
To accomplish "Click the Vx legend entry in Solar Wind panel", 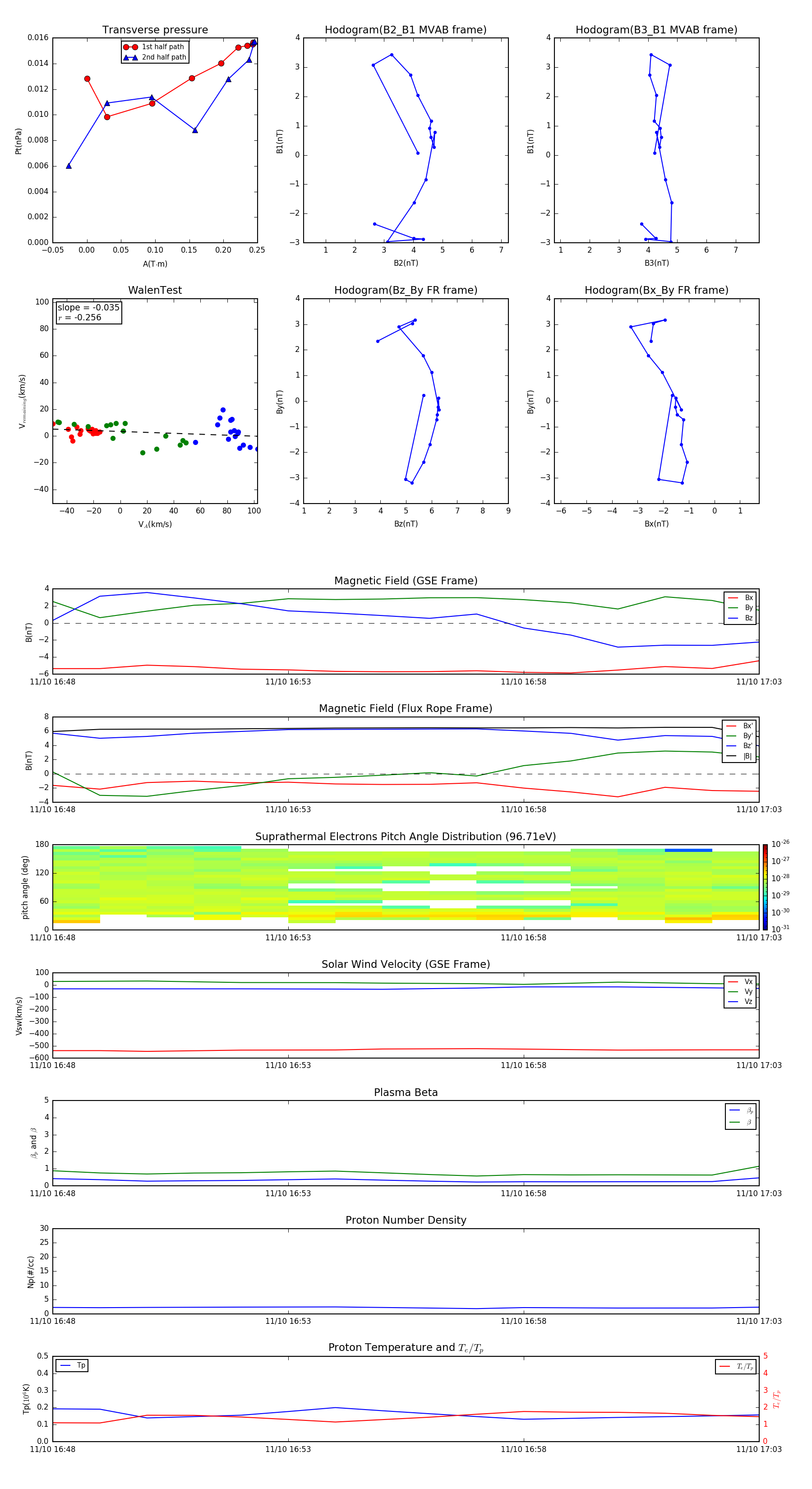I will click(x=740, y=981).
